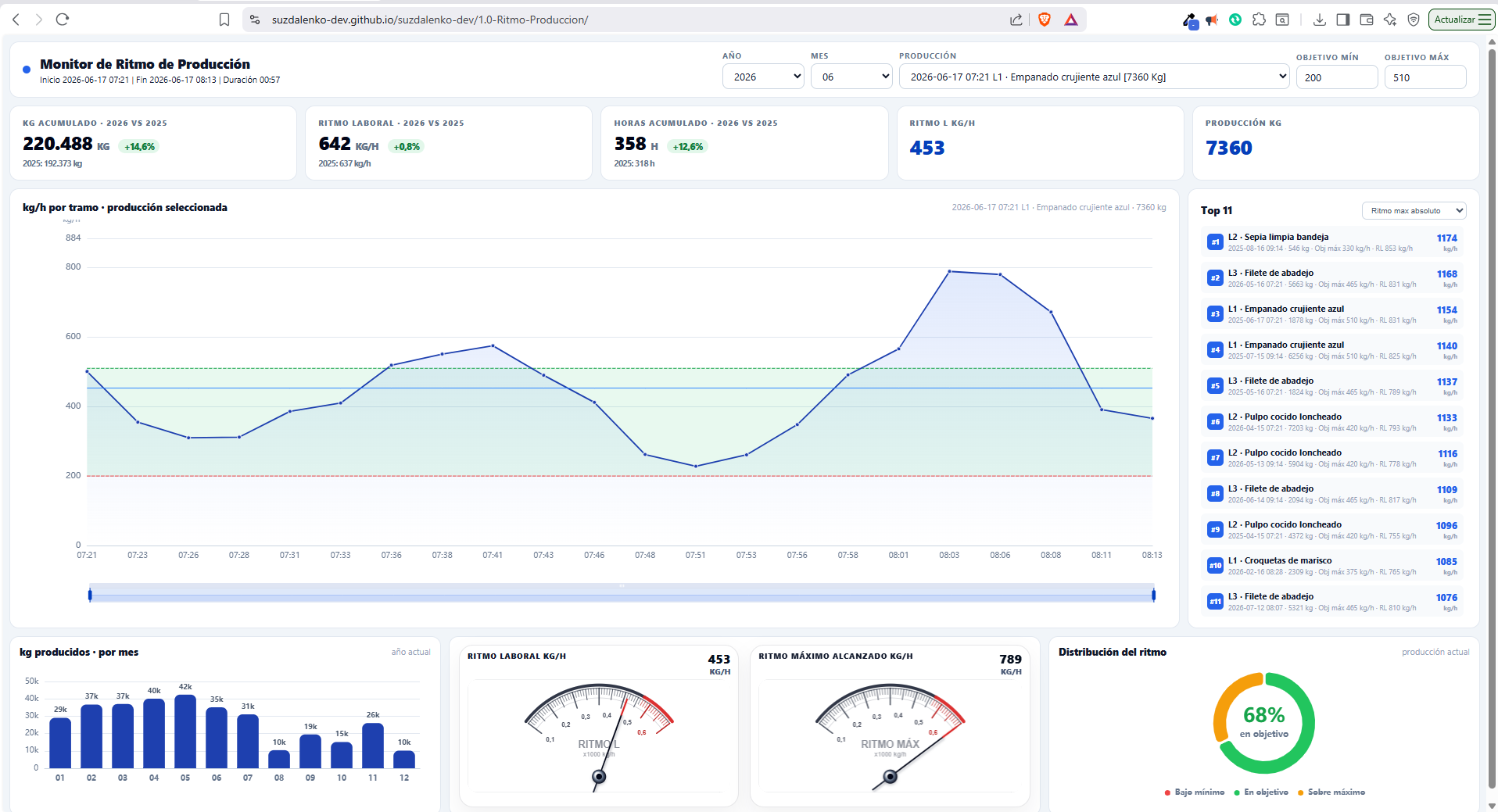1498x812 pixels.
Task: Go back to the previous page
Action: point(16,20)
